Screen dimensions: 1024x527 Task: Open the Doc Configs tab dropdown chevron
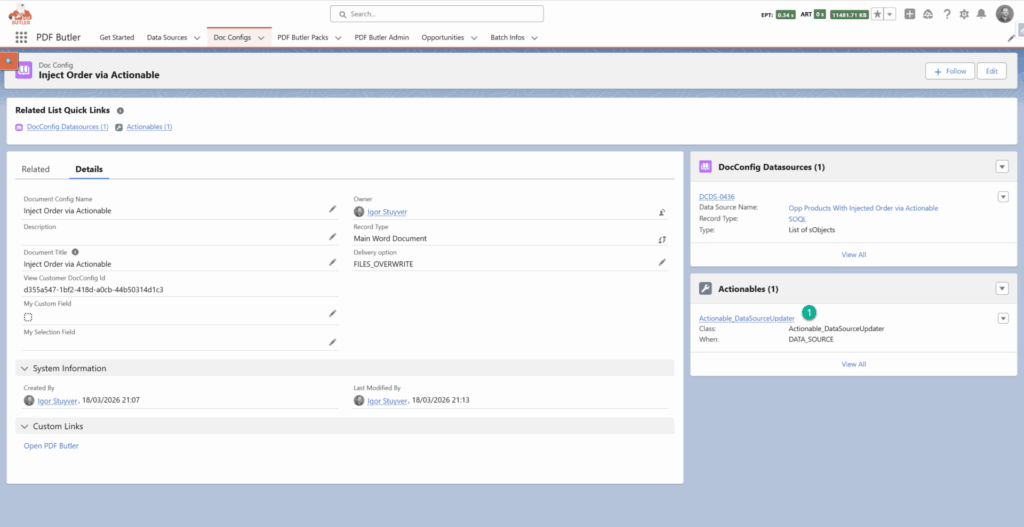pyautogui.click(x=261, y=38)
